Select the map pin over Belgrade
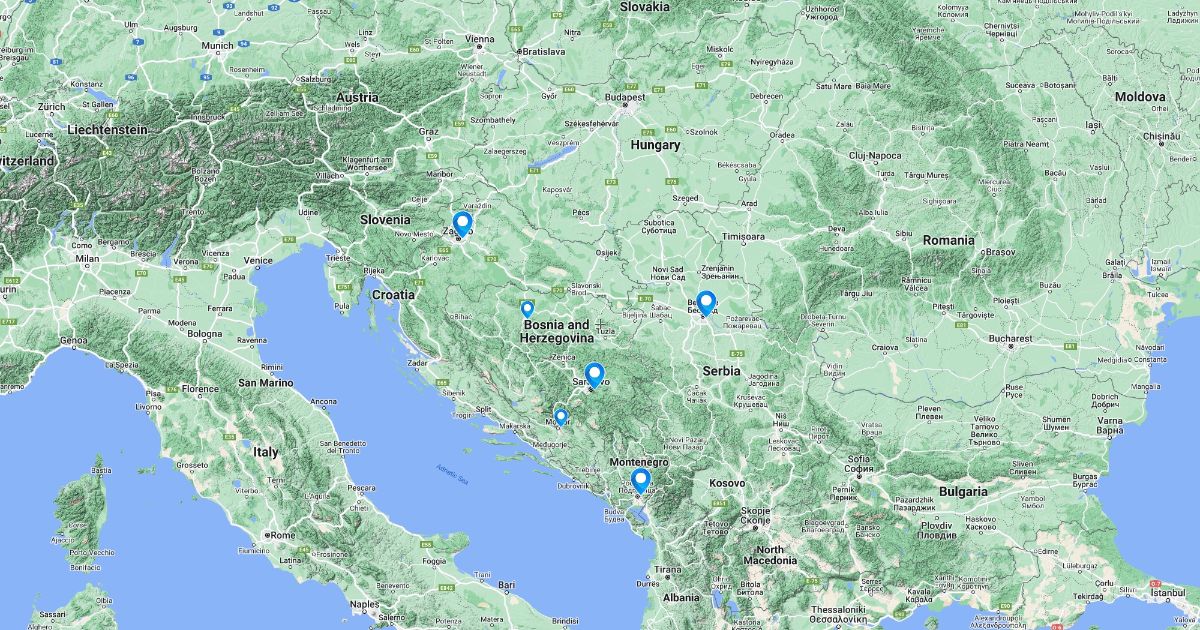Screen dimensions: 1200x630 click(x=706, y=303)
